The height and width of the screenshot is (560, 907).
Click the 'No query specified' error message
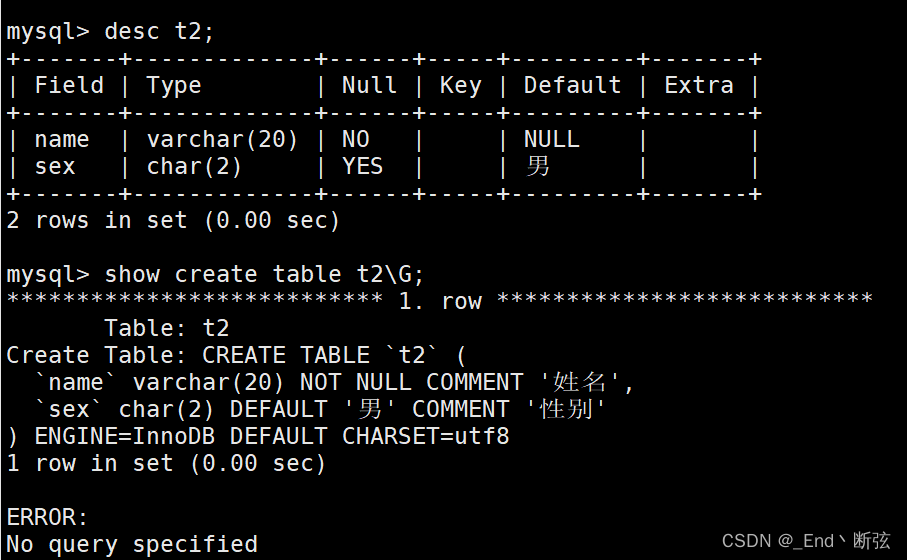(132, 544)
